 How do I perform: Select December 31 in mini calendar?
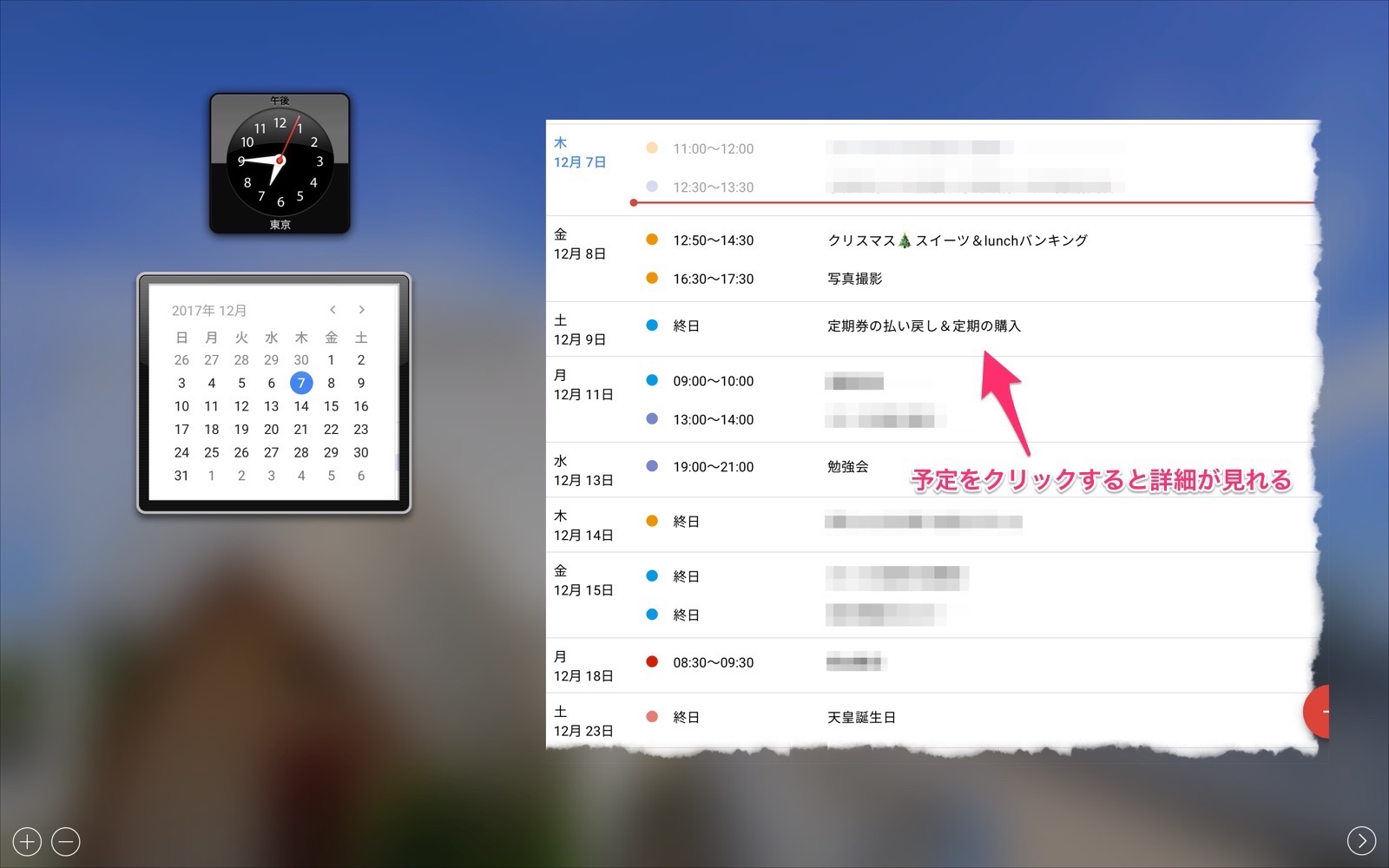click(x=181, y=476)
